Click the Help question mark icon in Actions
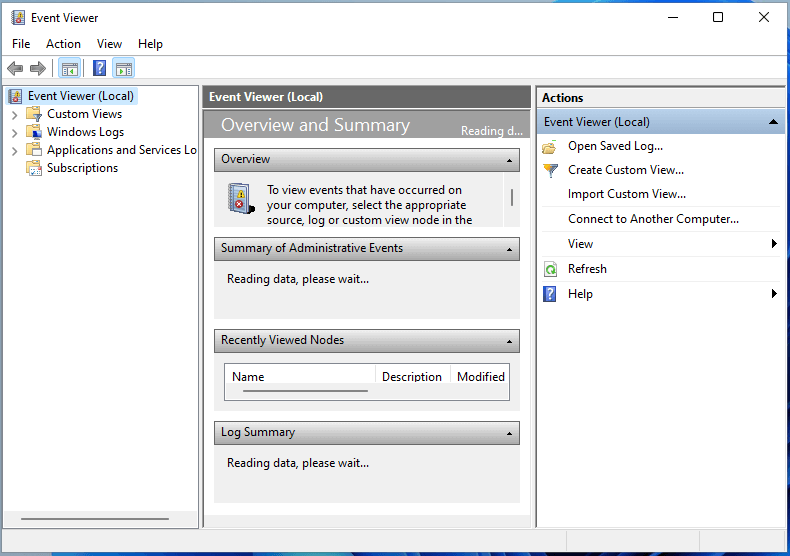 (550, 294)
